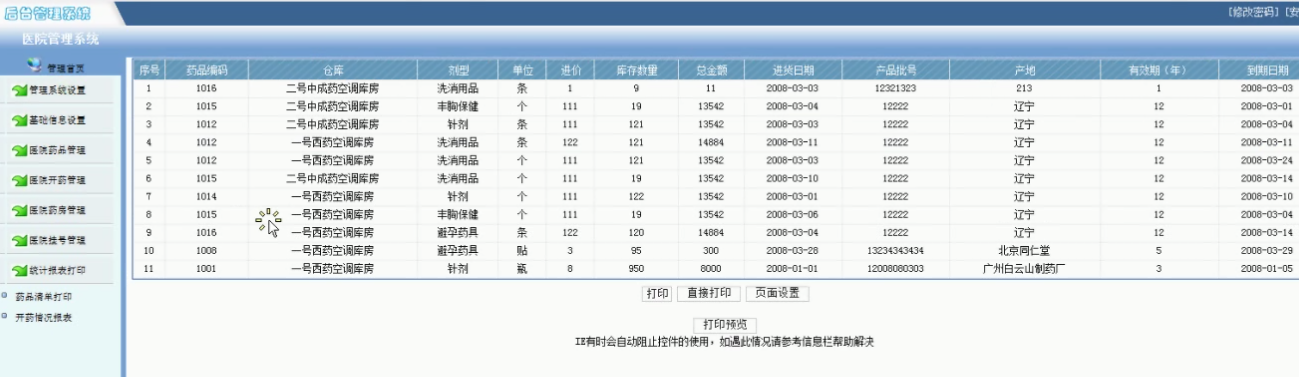The width and height of the screenshot is (1299, 377).
Task: Open 药品清单打印 submenu item
Action: click(43, 297)
